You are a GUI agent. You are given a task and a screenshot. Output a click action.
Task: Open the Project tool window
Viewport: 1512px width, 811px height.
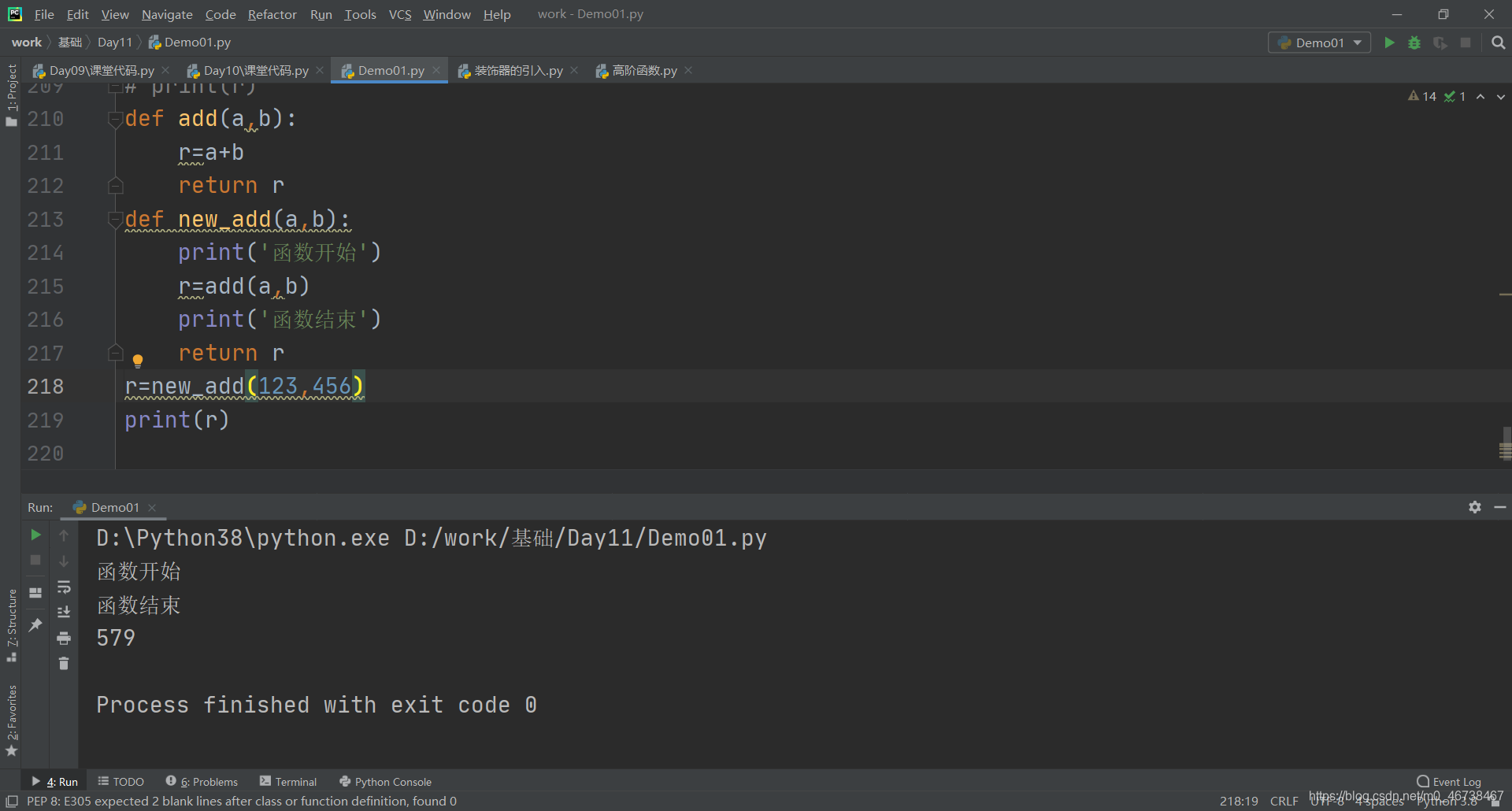[x=11, y=94]
